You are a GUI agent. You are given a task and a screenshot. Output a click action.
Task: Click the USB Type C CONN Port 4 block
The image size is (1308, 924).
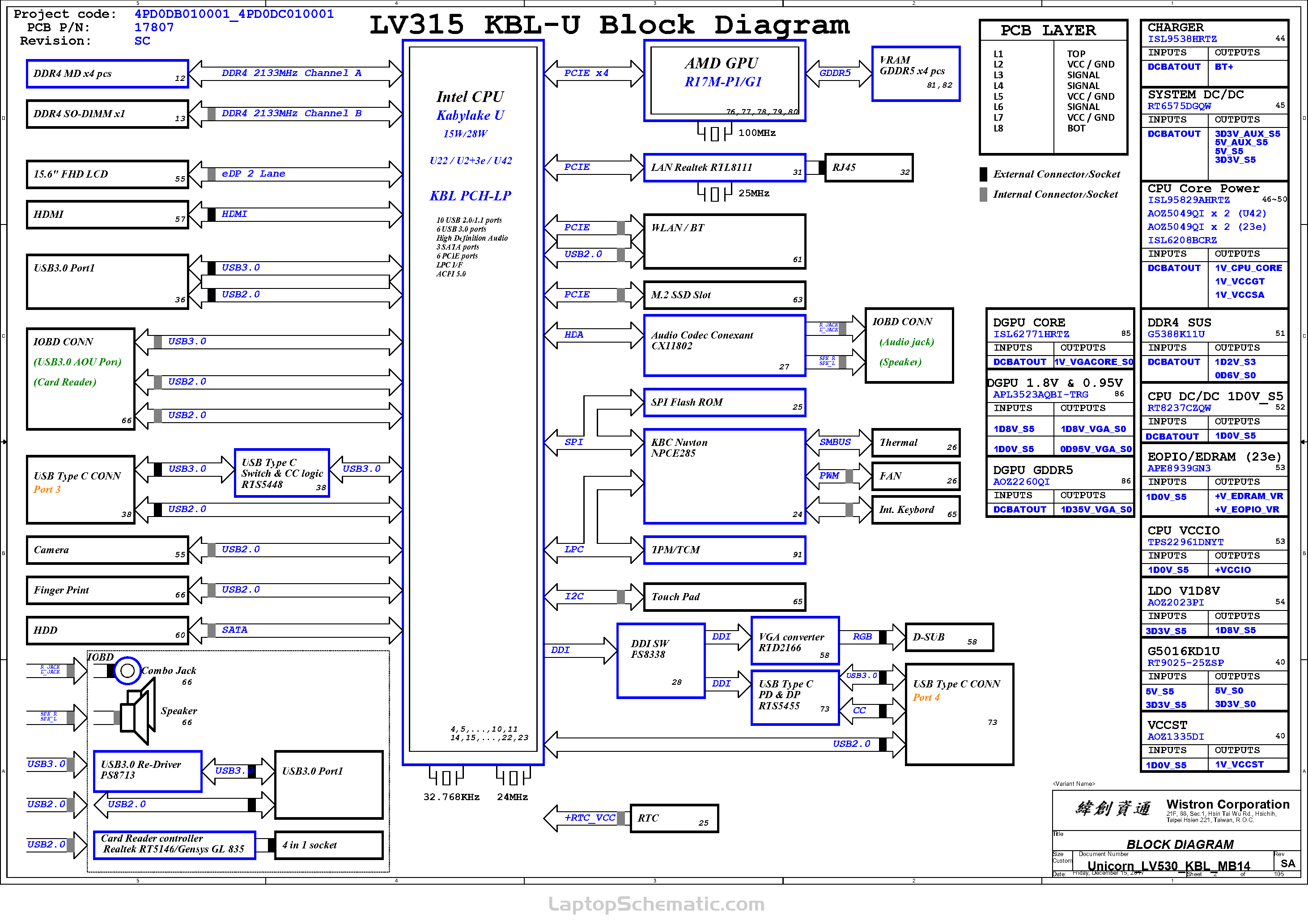[x=960, y=714]
